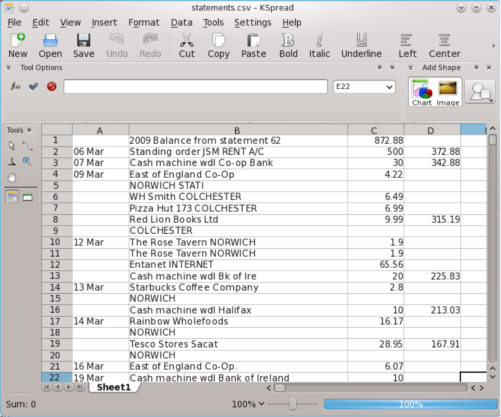Expand the hidden toolbar items arrow
Viewport: 501px width, 417px height.
[x=494, y=46]
